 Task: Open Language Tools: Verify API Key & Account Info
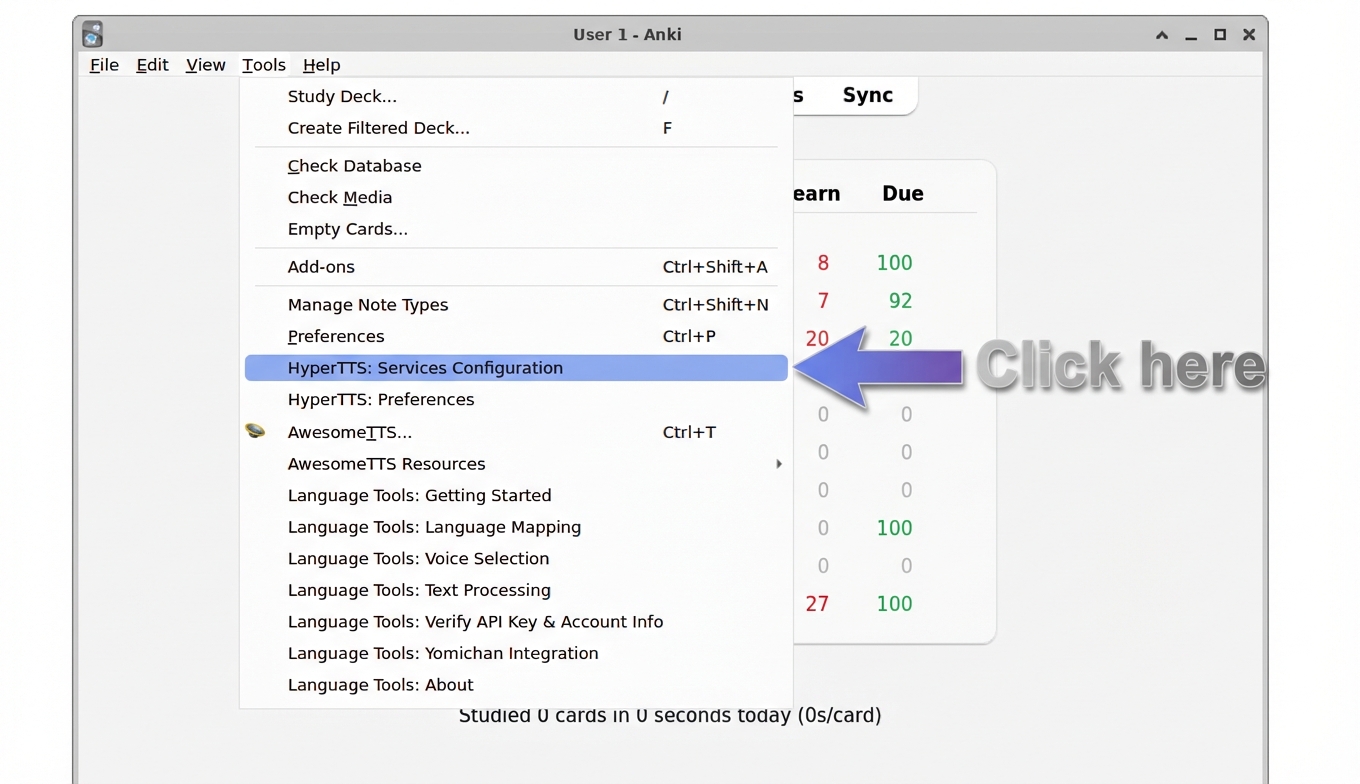(x=475, y=621)
